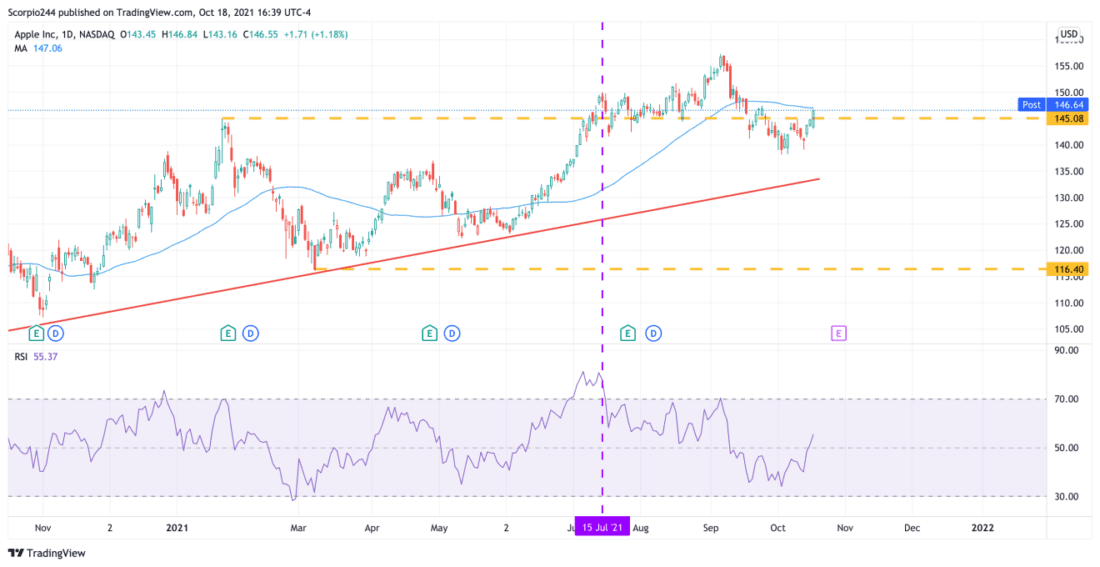1100x567 pixels.
Task: Click the TradingView logo
Action: tap(47, 553)
